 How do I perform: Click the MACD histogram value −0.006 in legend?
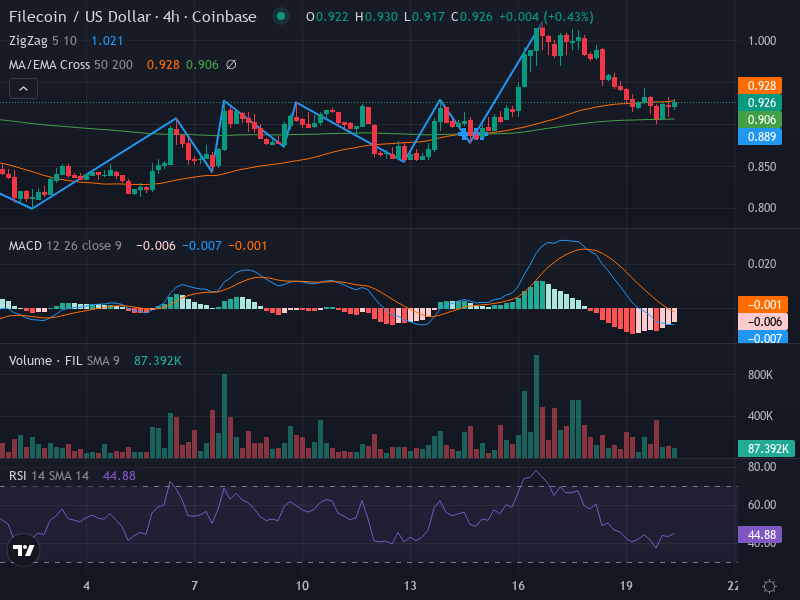[156, 246]
